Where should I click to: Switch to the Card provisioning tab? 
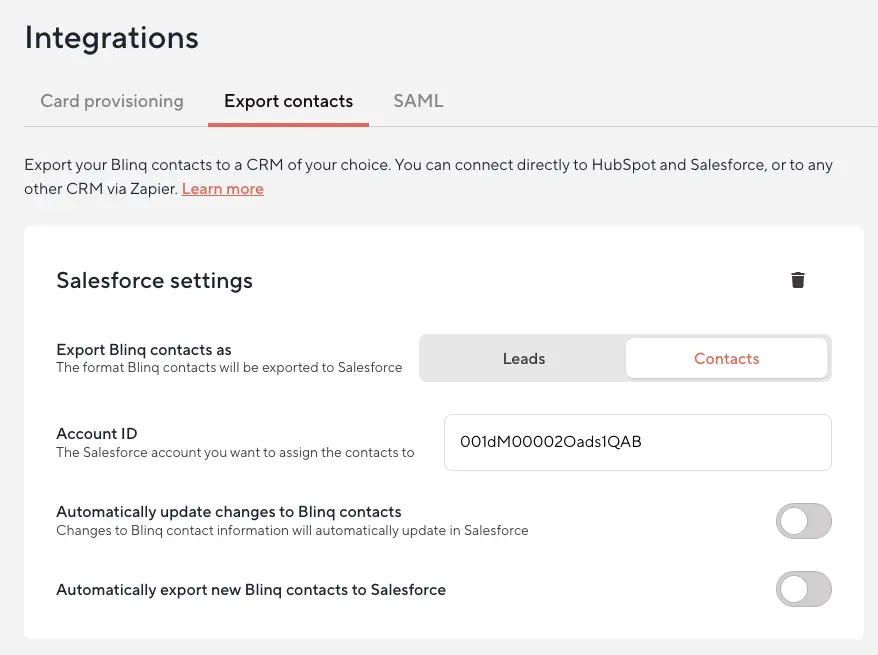pos(112,101)
